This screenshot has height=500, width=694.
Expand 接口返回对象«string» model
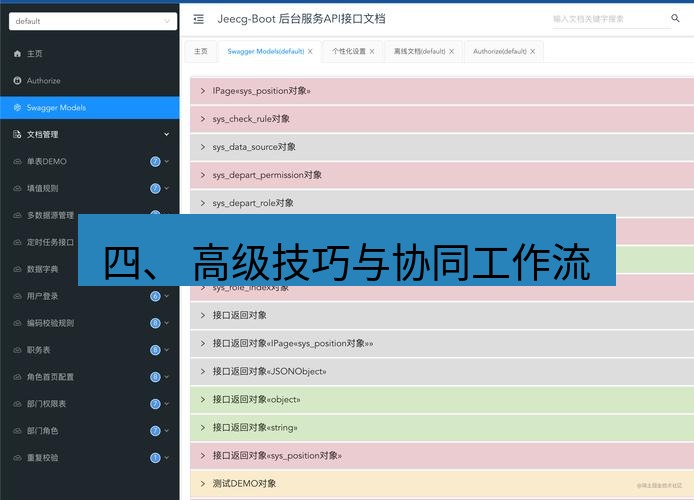(x=442, y=427)
